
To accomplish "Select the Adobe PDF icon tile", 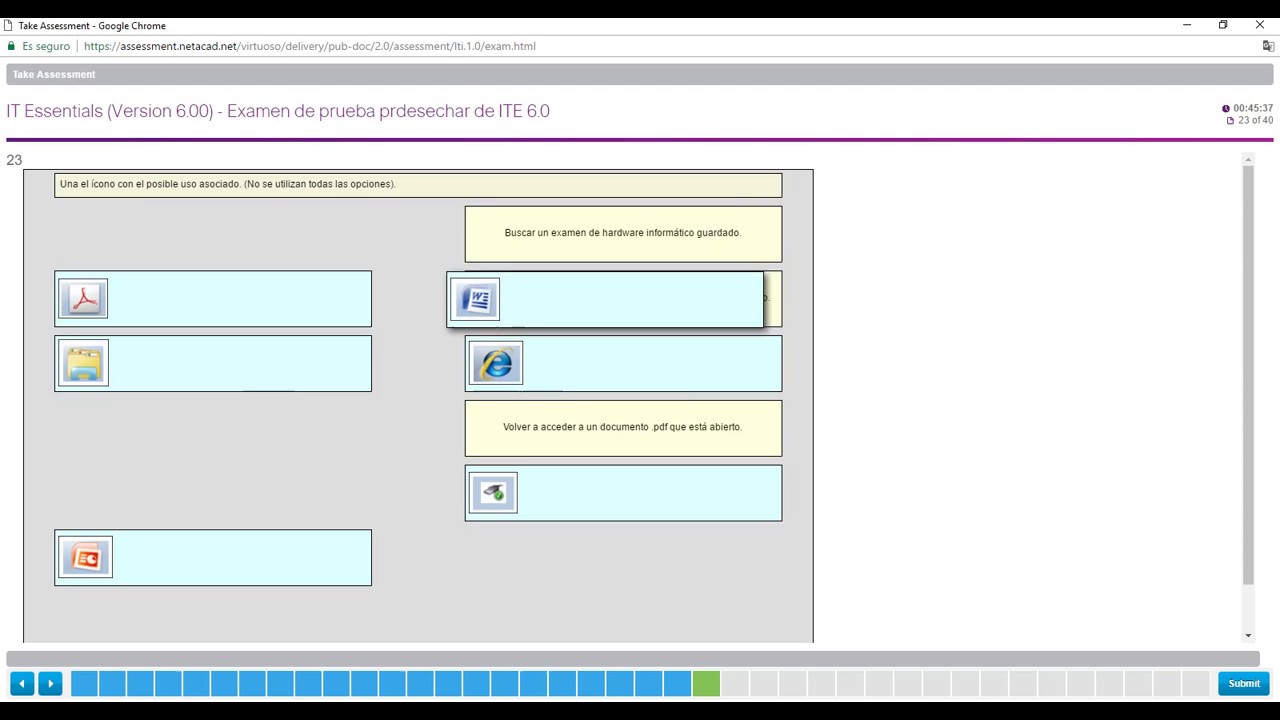I will pyautogui.click(x=213, y=299).
